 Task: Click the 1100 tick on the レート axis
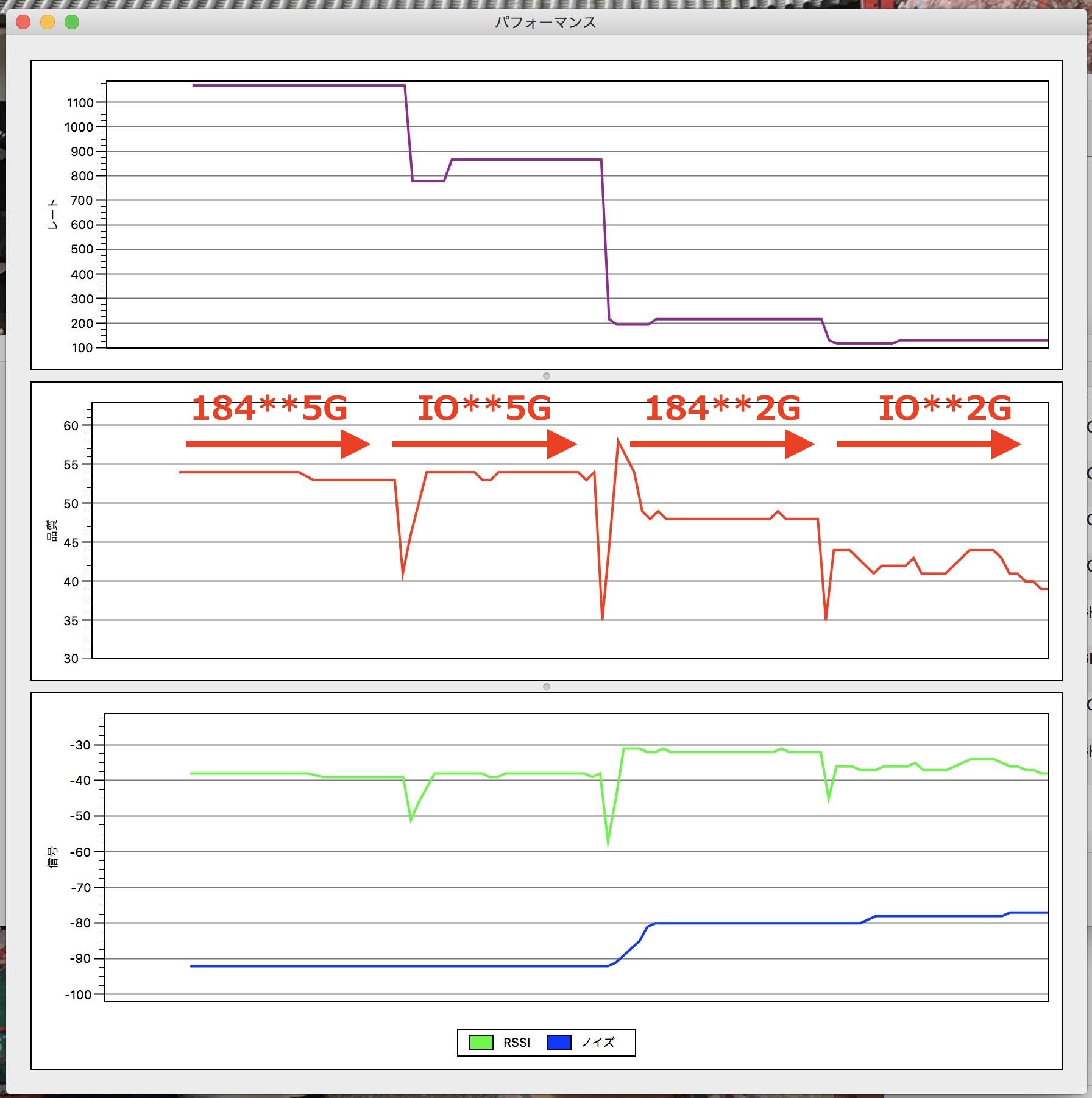point(80,103)
